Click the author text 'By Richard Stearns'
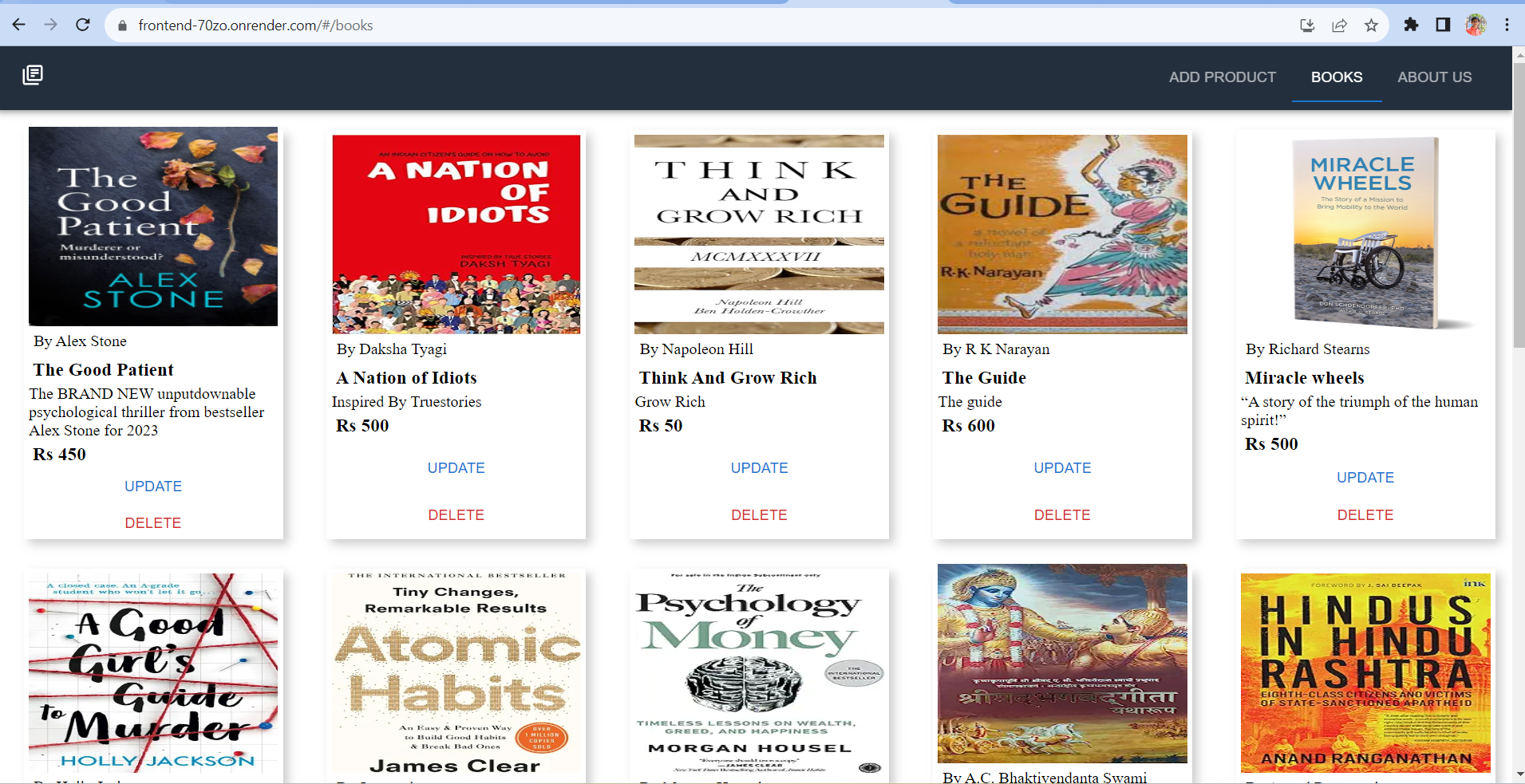 [1308, 349]
